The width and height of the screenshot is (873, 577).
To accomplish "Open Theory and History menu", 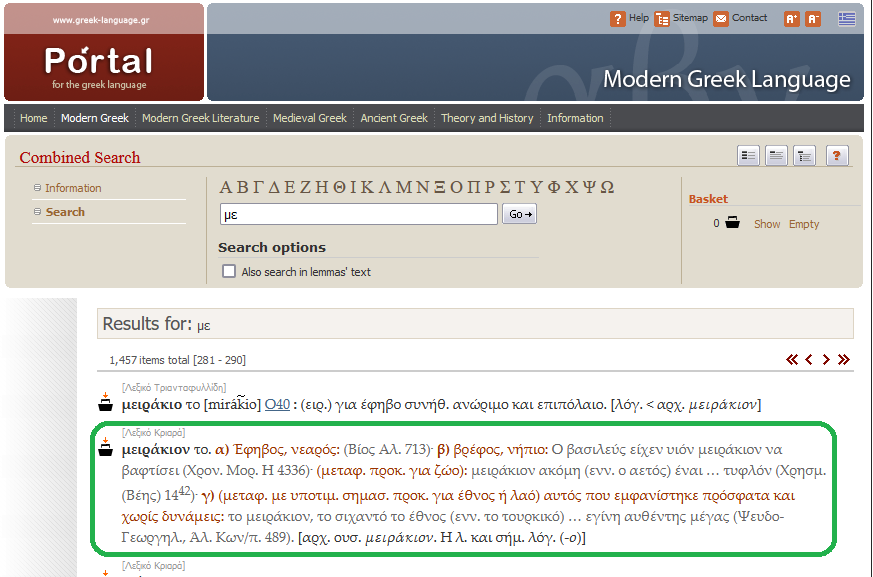I will pos(487,118).
